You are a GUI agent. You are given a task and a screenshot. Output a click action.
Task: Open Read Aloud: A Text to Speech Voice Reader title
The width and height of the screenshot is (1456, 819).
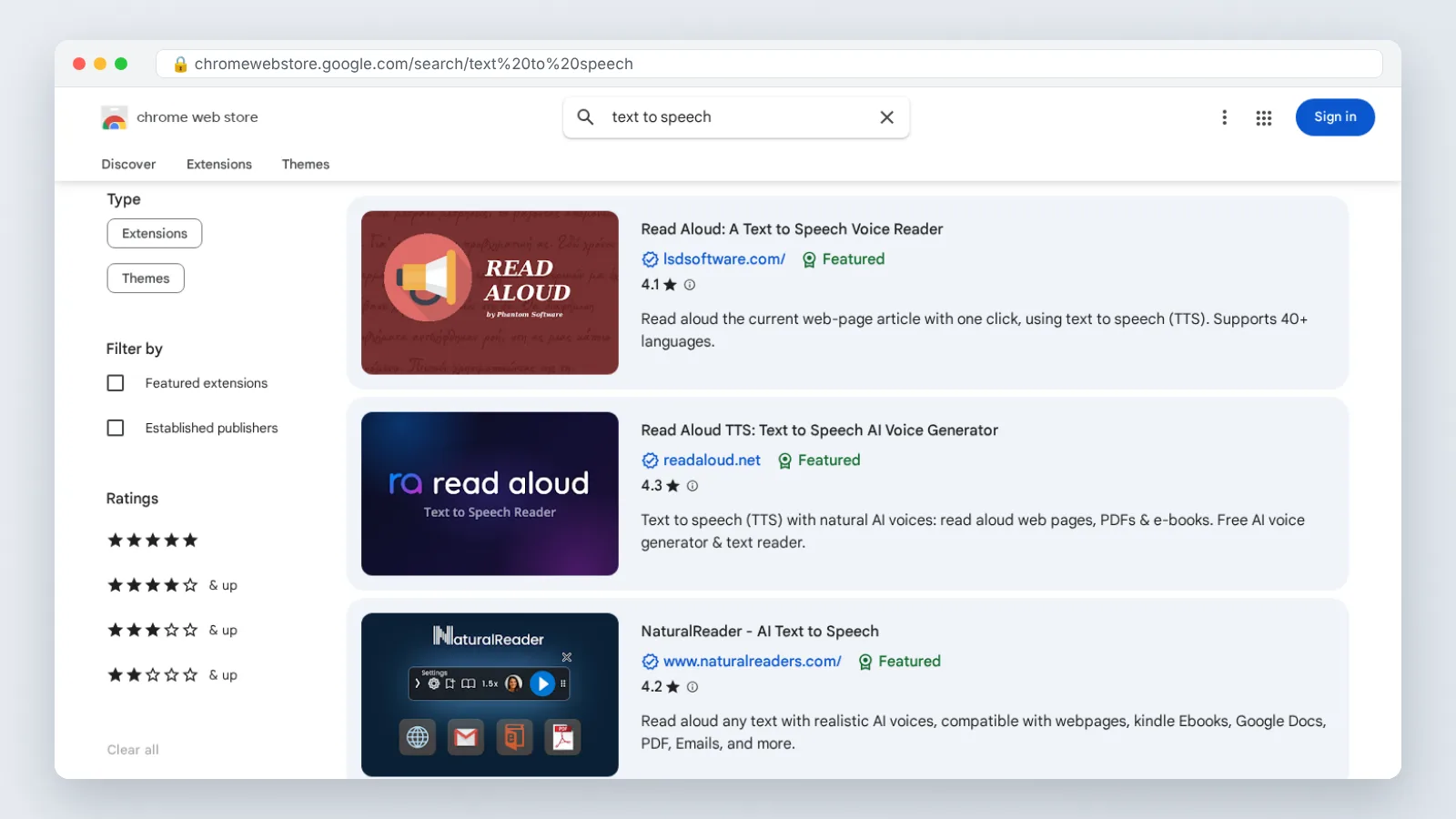point(792,229)
